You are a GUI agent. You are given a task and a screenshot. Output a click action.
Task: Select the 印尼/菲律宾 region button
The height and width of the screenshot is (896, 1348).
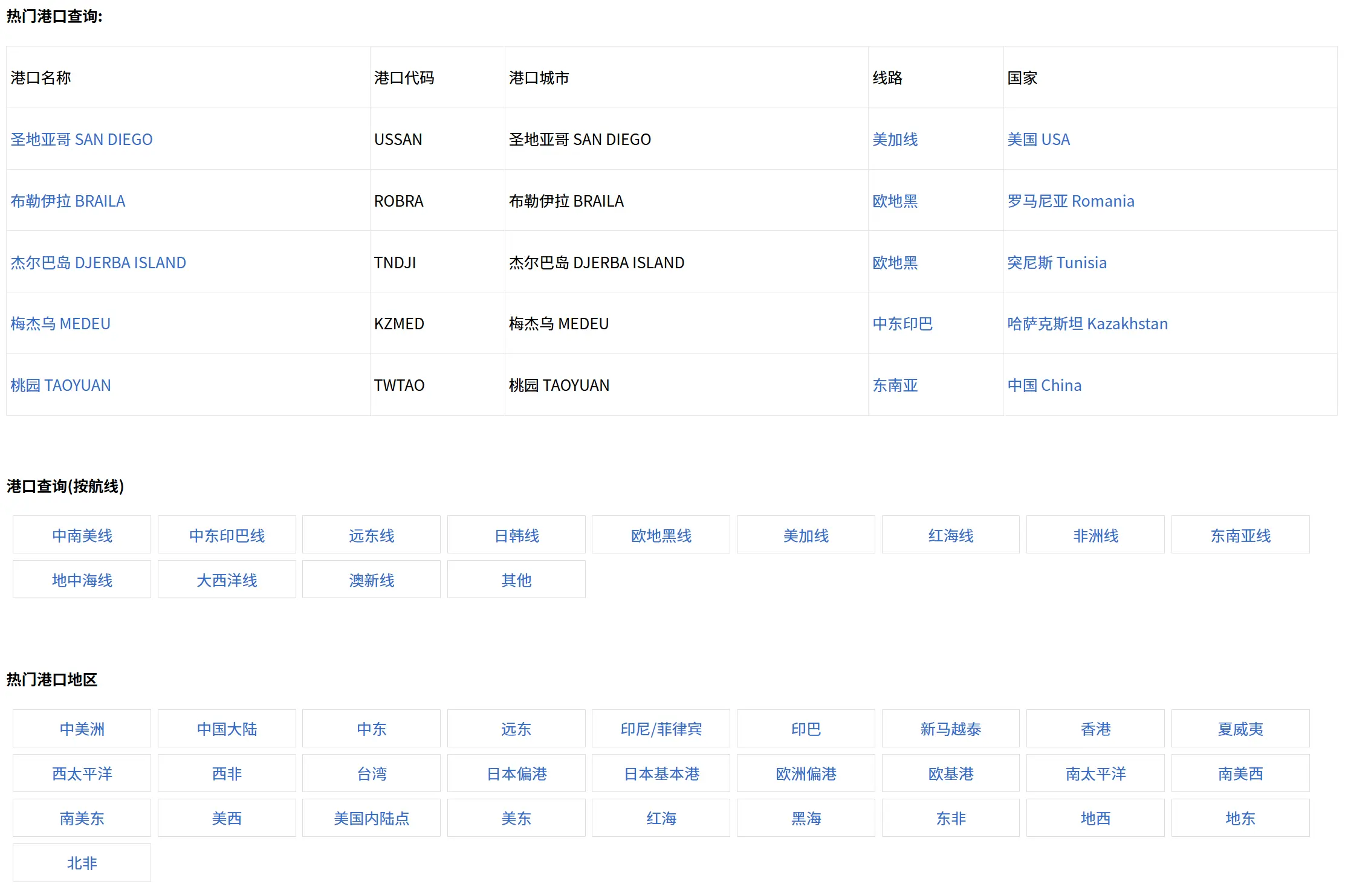click(661, 729)
